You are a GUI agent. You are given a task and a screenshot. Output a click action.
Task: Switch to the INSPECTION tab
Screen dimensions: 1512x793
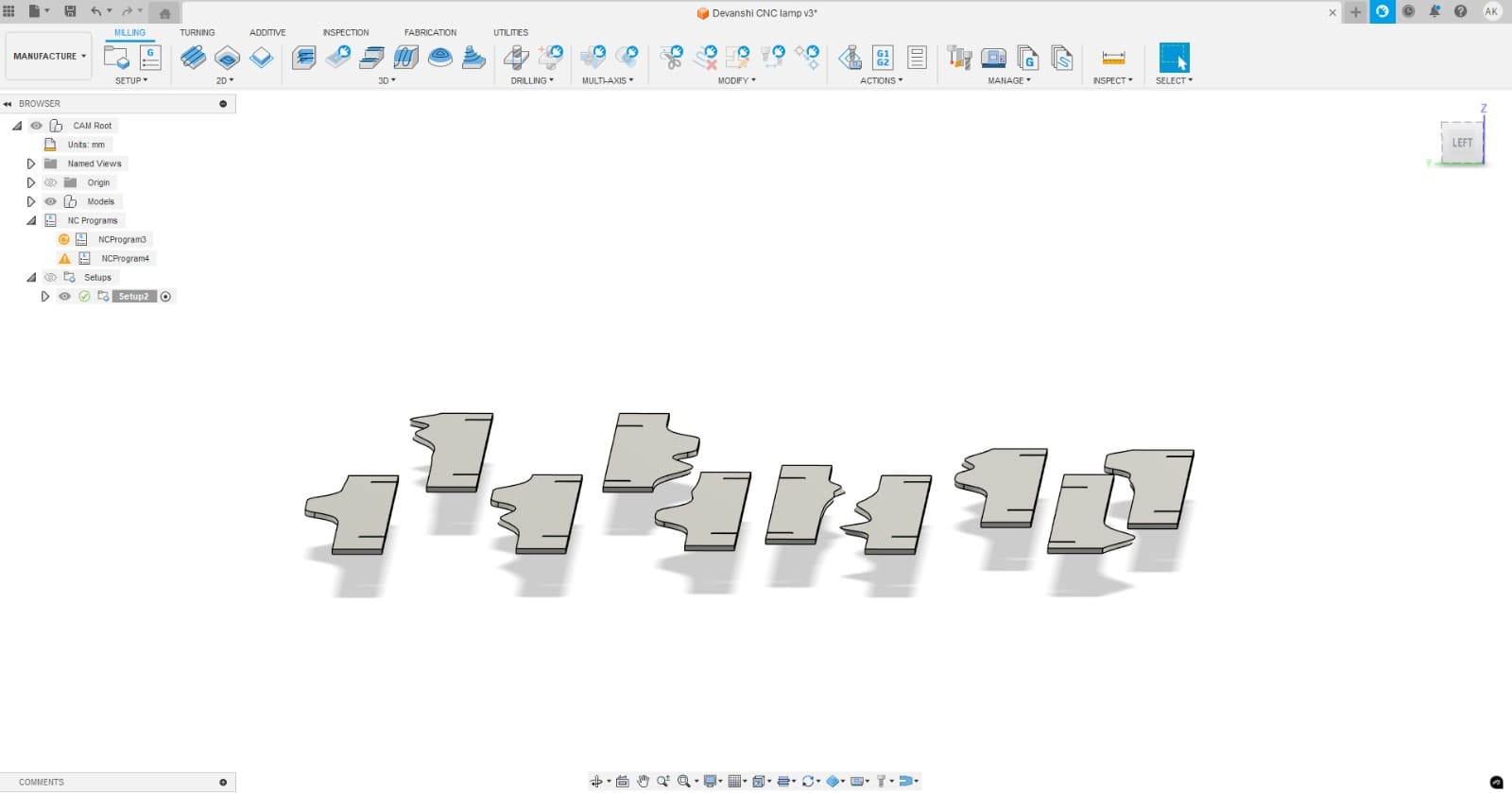pos(346,32)
